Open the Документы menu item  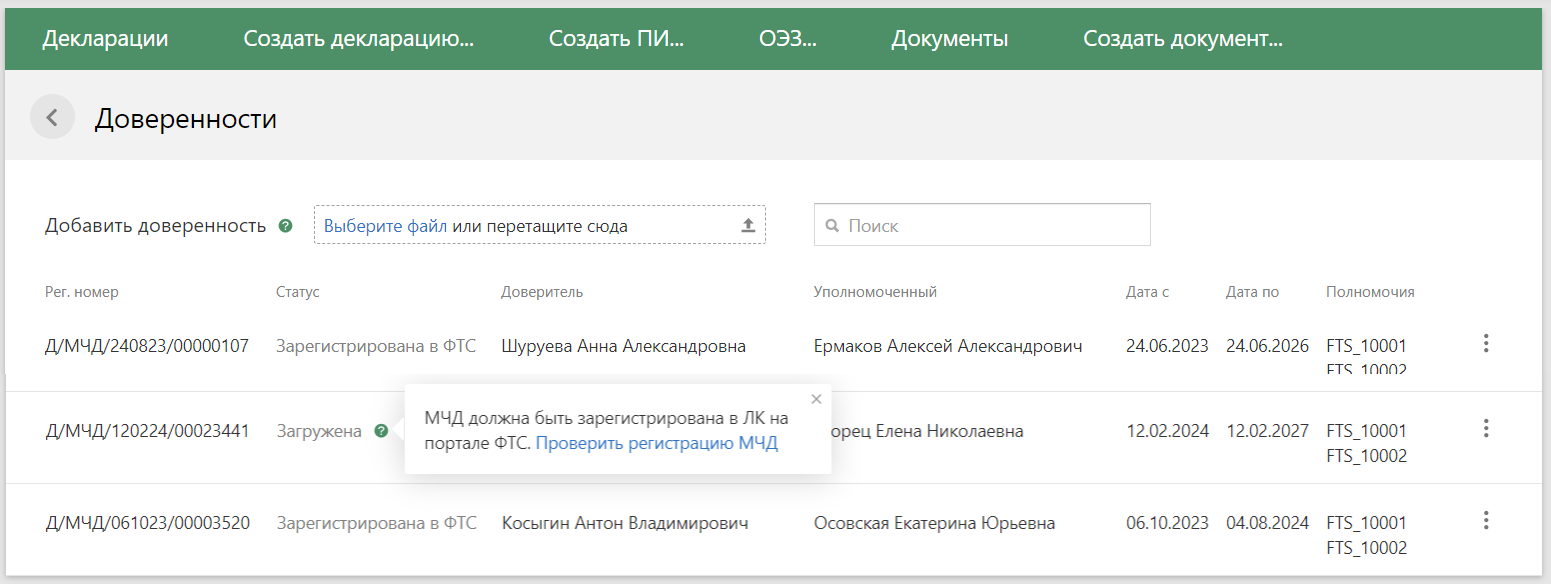coord(949,39)
